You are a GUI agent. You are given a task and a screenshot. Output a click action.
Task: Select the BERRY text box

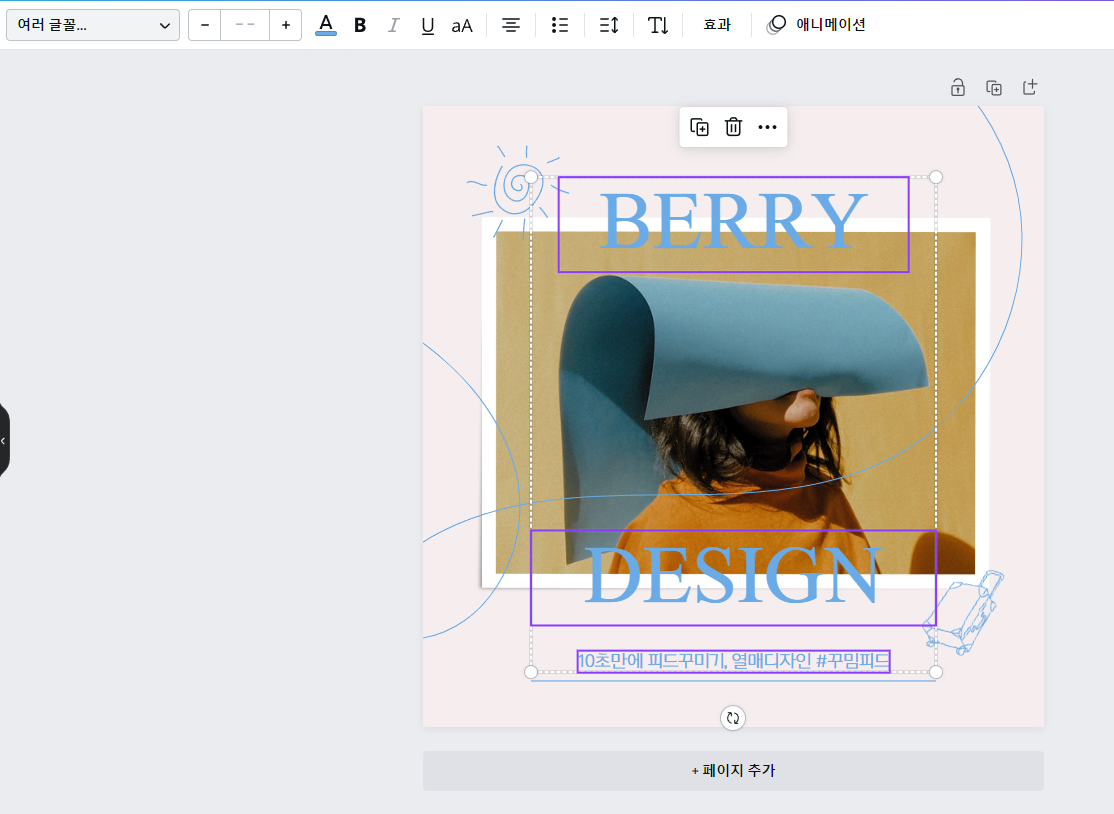(733, 224)
